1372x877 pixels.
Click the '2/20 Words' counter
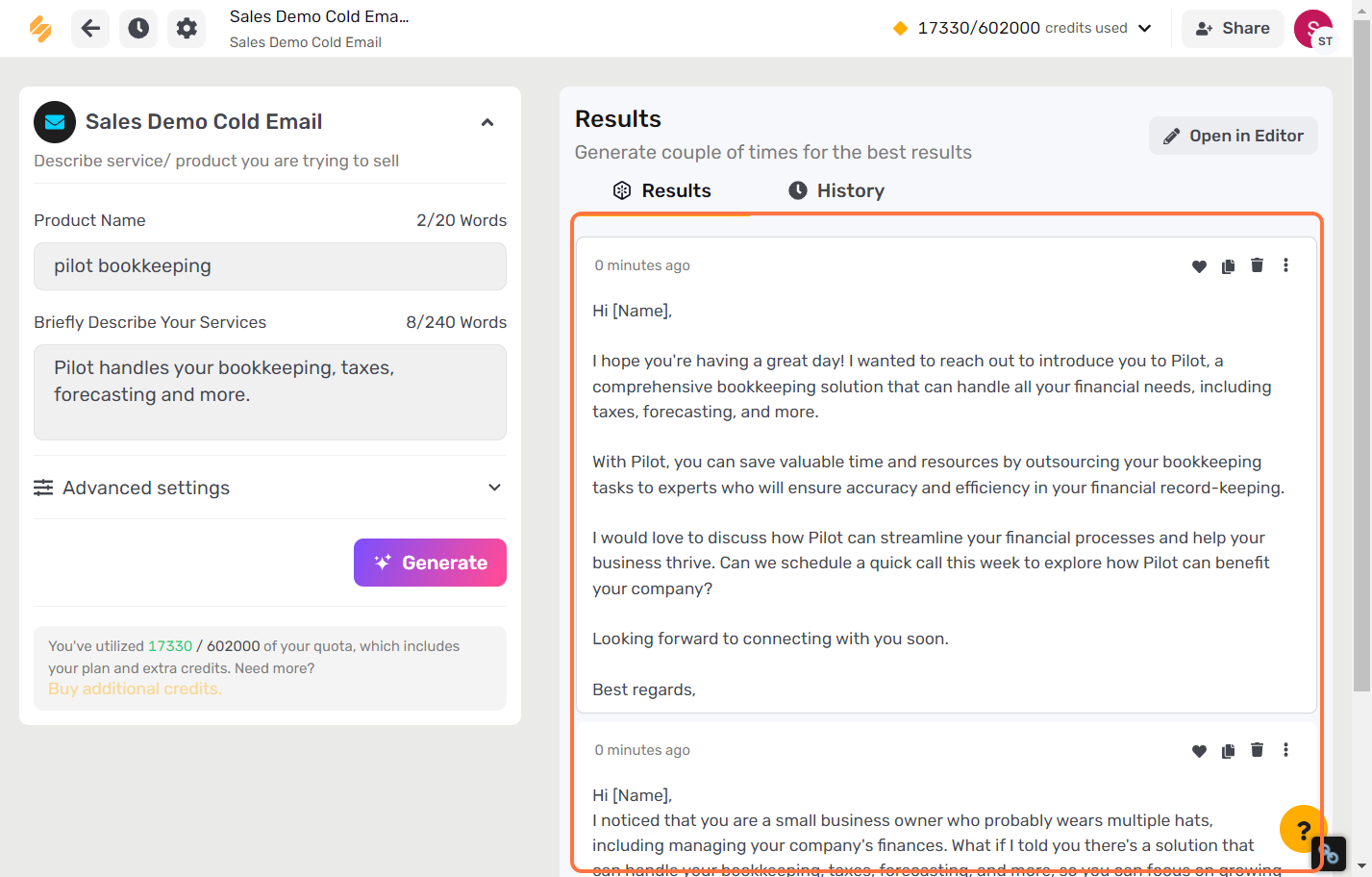tap(461, 220)
